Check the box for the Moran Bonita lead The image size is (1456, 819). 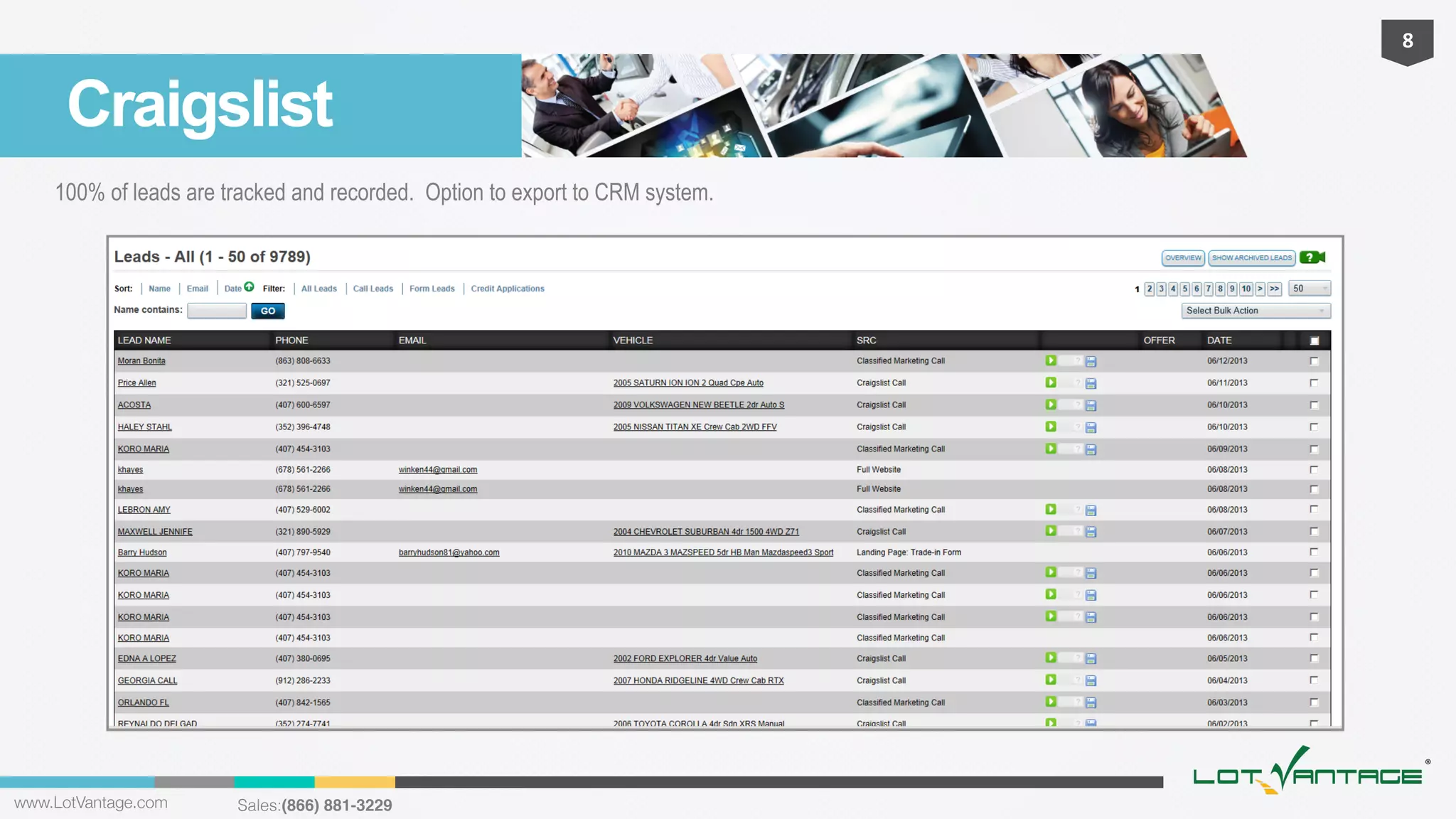[1314, 361]
